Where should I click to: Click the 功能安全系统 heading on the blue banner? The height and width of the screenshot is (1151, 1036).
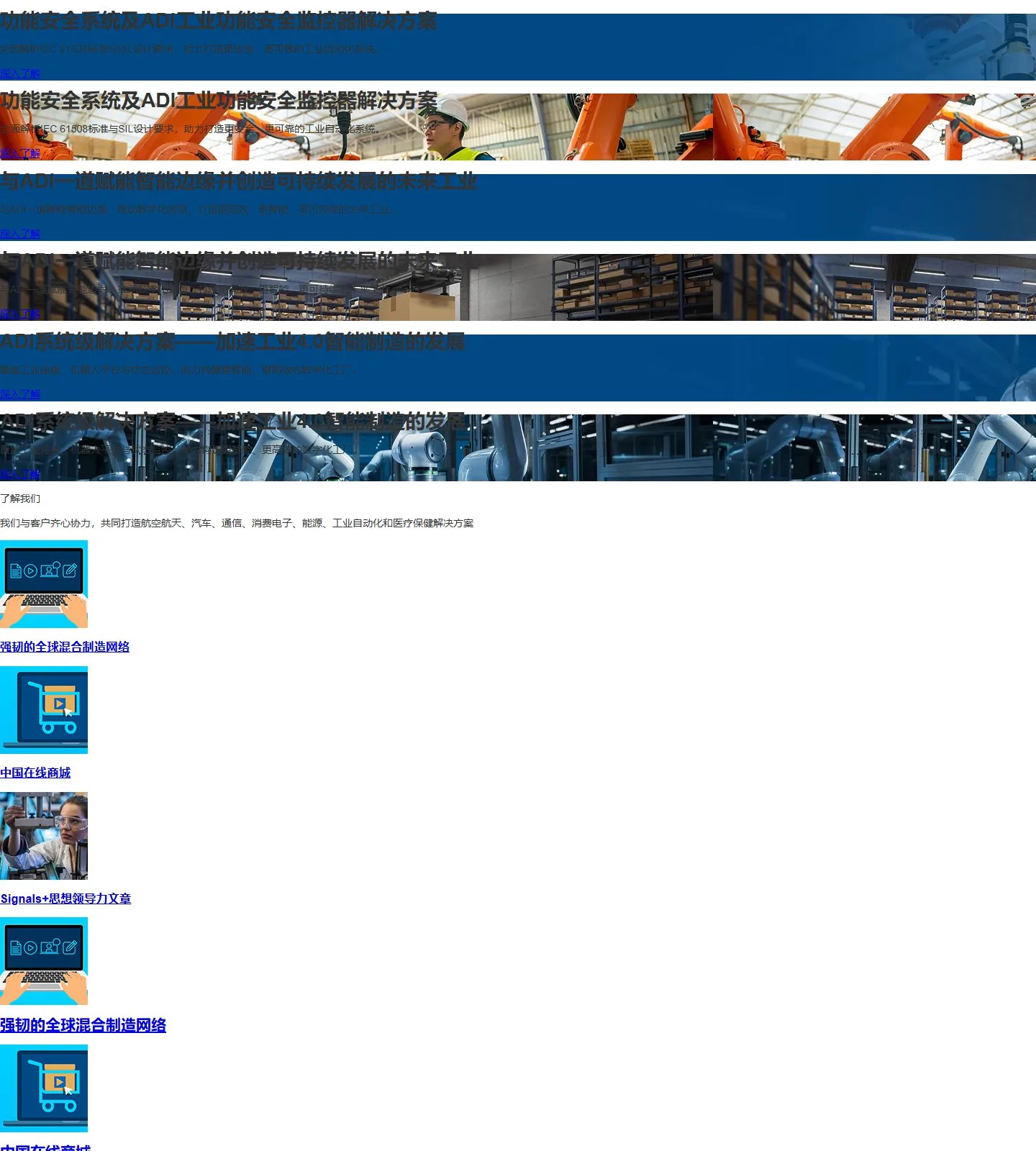(x=219, y=21)
